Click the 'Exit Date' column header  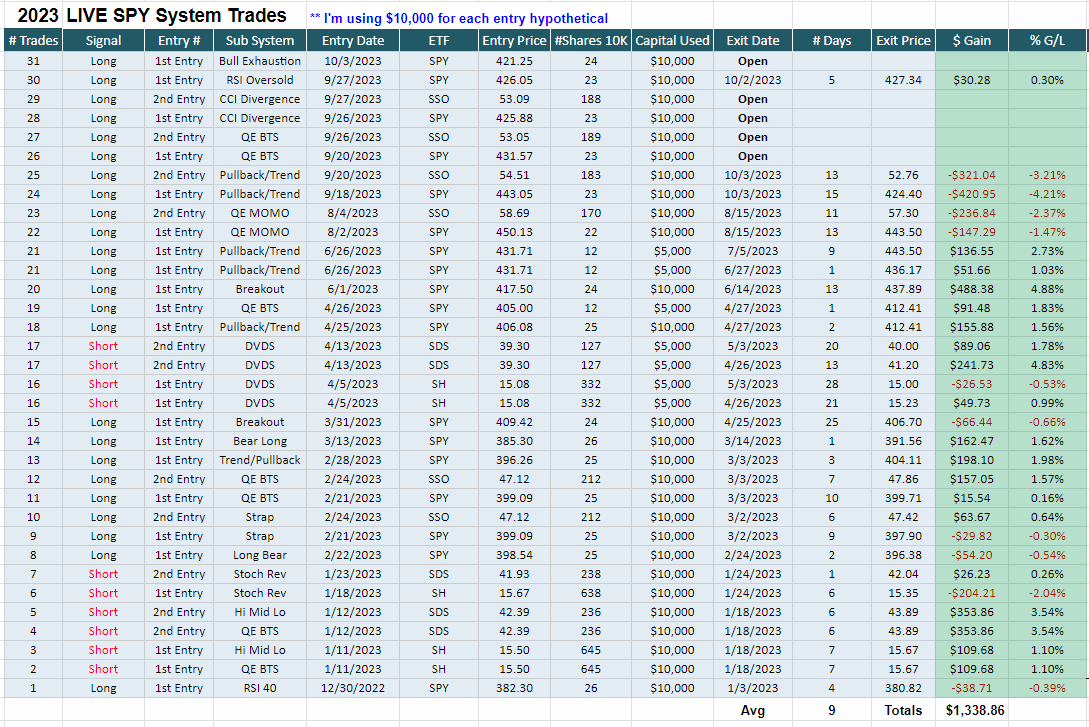pos(753,41)
